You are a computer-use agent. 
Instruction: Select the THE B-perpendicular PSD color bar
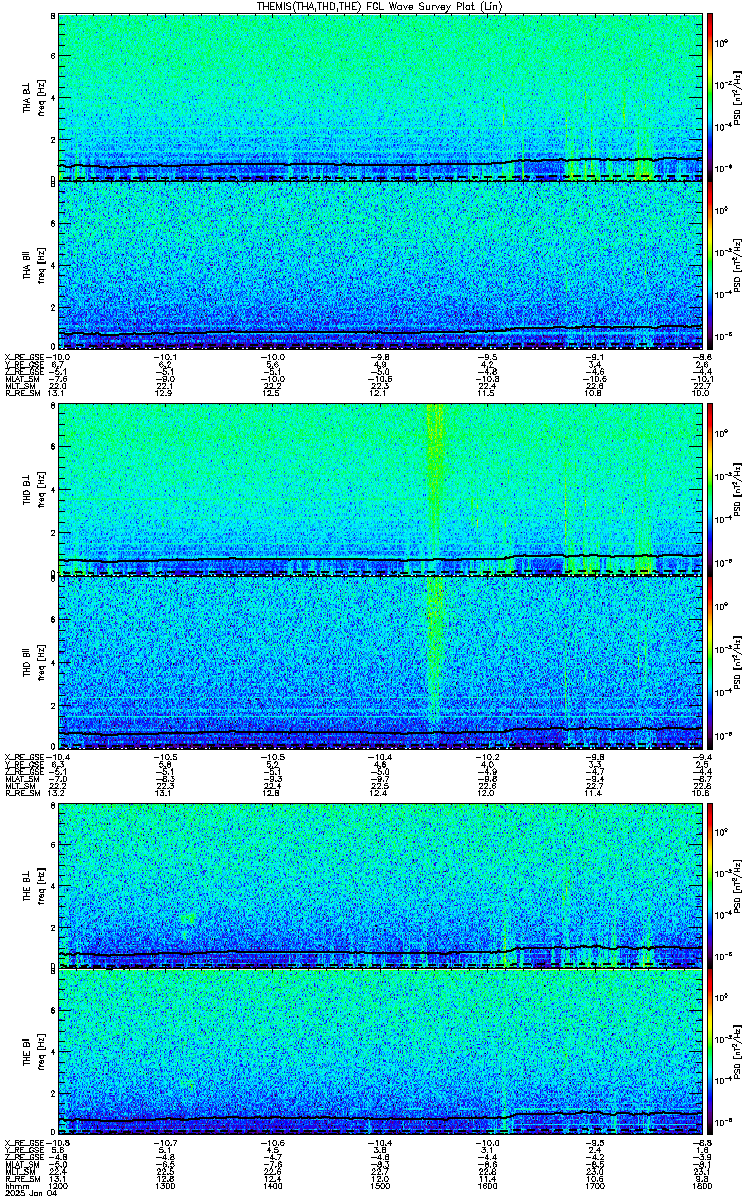[710, 884]
